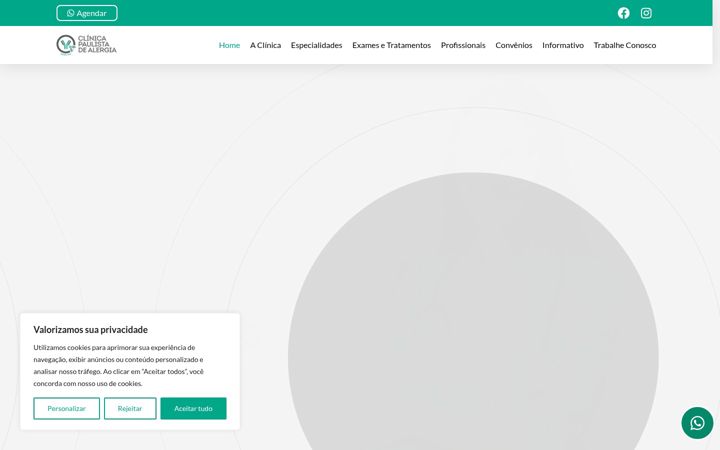720x450 pixels.
Task: Click Personalizar in cookie banner
Action: click(67, 408)
